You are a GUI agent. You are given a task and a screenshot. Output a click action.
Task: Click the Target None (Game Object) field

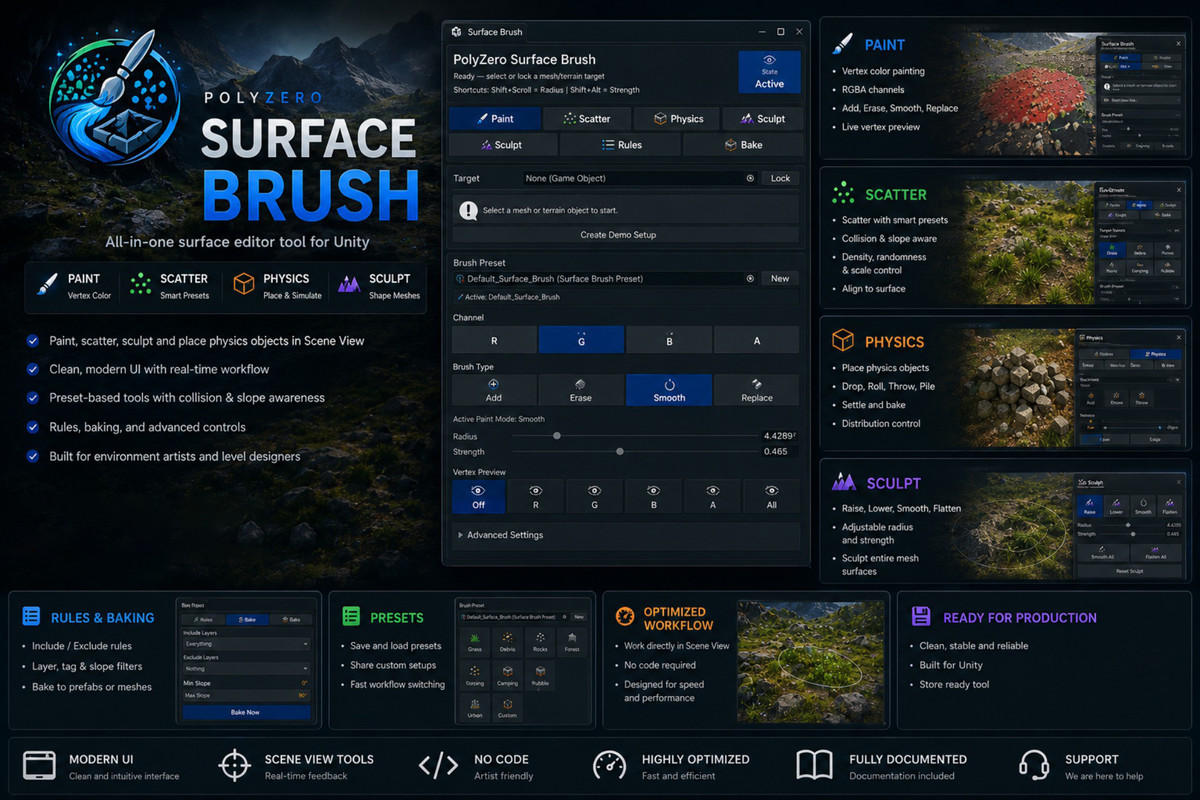point(640,178)
